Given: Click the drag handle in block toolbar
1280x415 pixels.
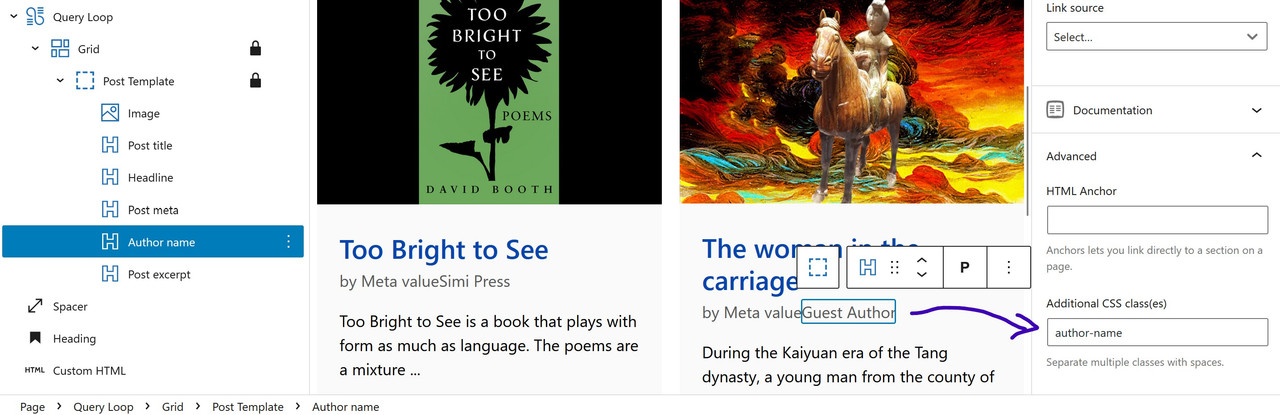Looking at the screenshot, I should [x=895, y=267].
